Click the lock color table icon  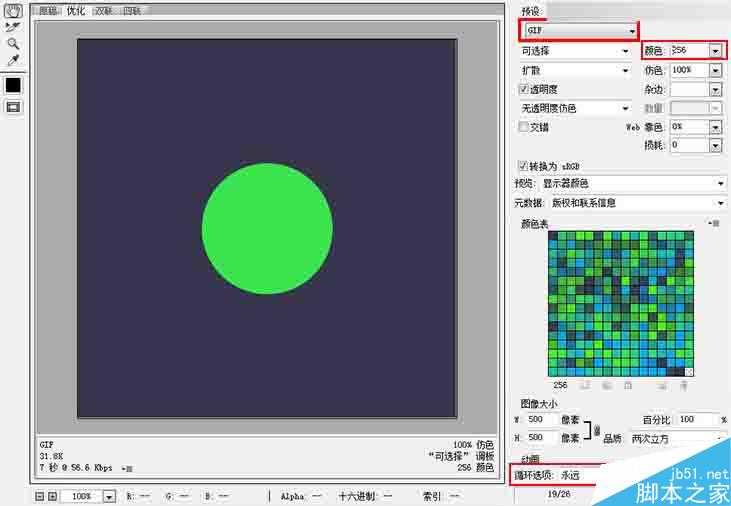pyautogui.click(x=628, y=385)
